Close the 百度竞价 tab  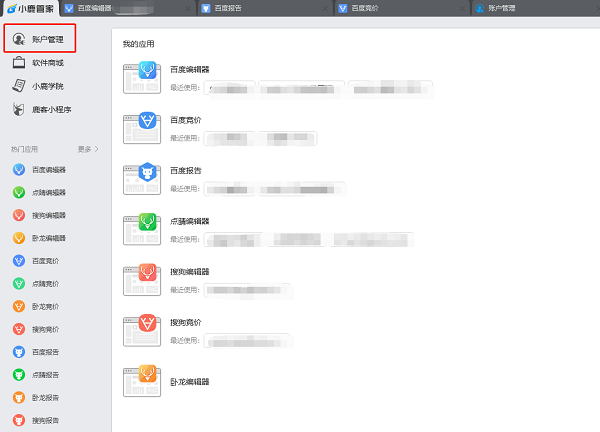(462, 8)
